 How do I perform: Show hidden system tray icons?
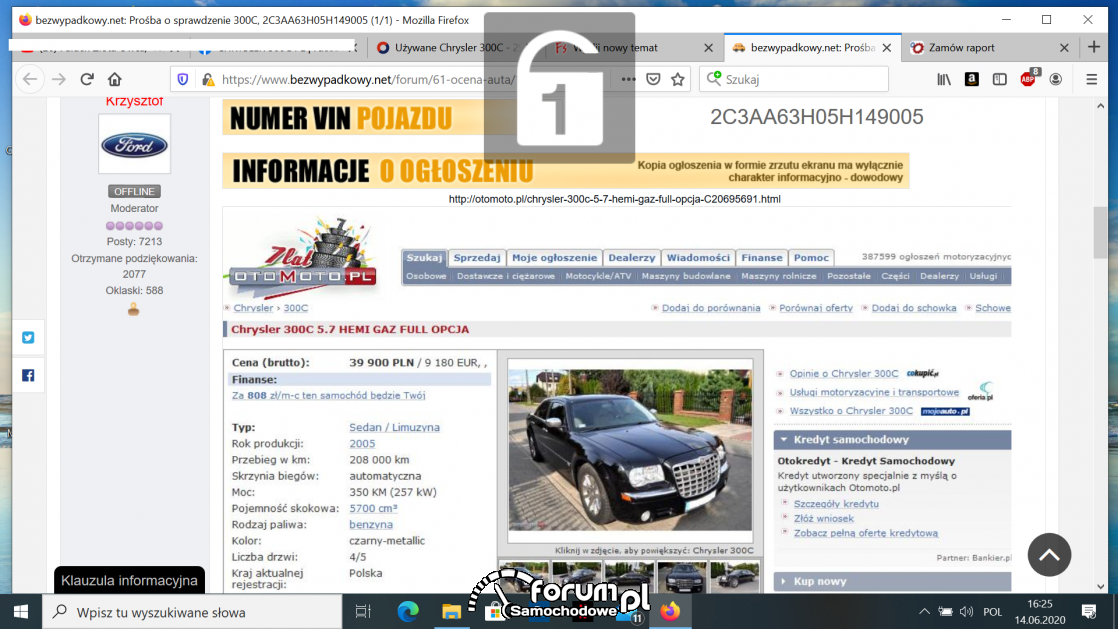[924, 612]
